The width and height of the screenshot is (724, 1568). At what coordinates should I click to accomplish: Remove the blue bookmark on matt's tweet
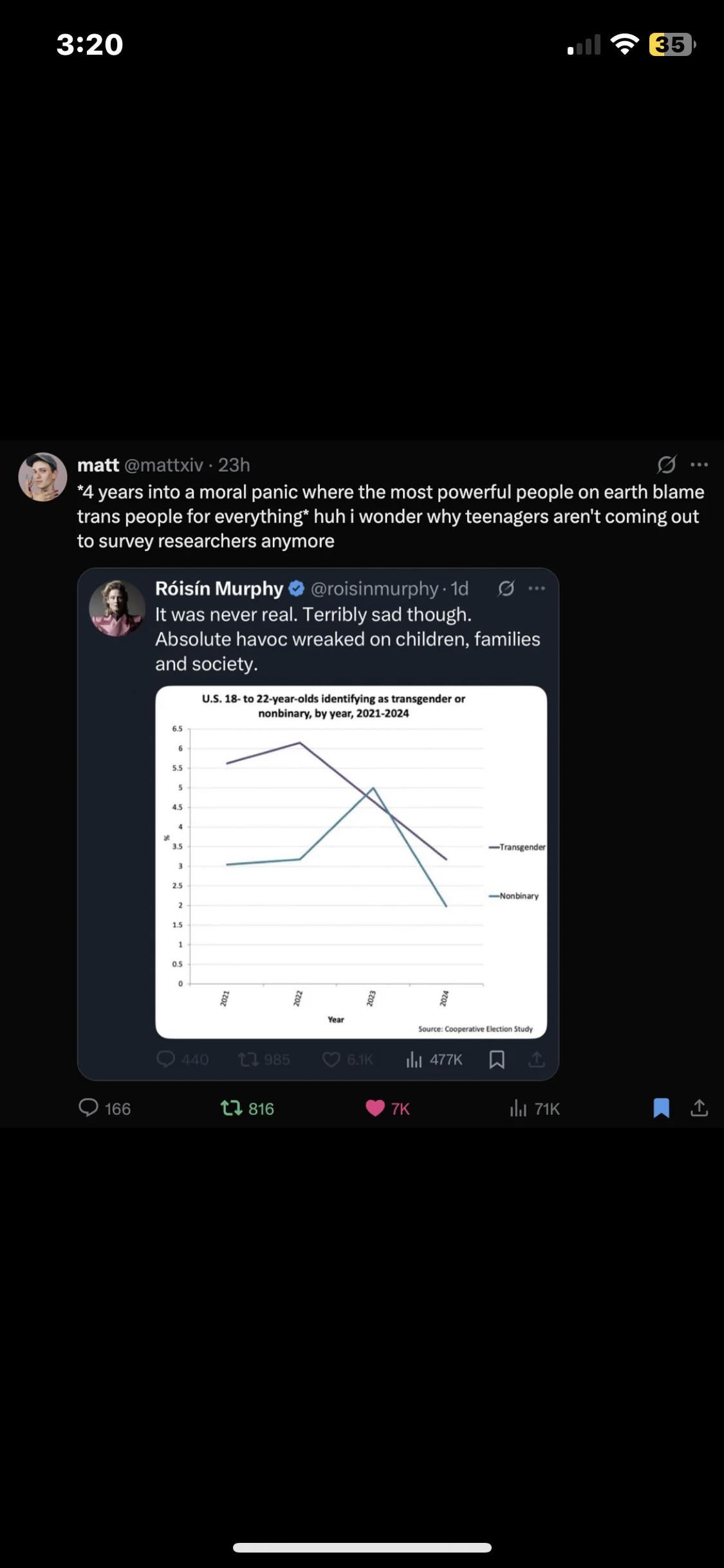(661, 1108)
